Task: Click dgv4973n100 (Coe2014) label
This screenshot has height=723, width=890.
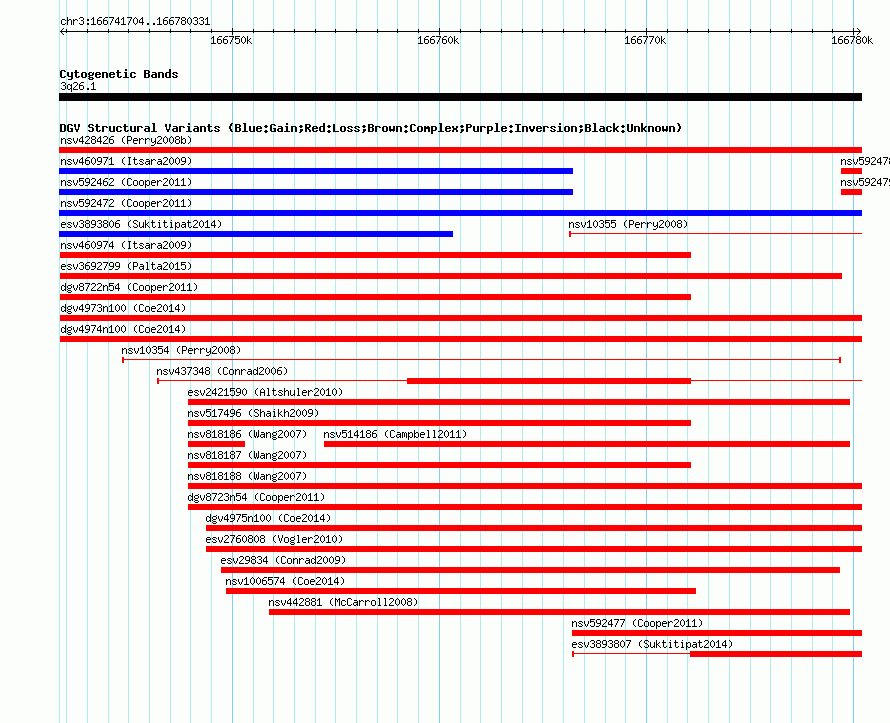Action: click(123, 308)
